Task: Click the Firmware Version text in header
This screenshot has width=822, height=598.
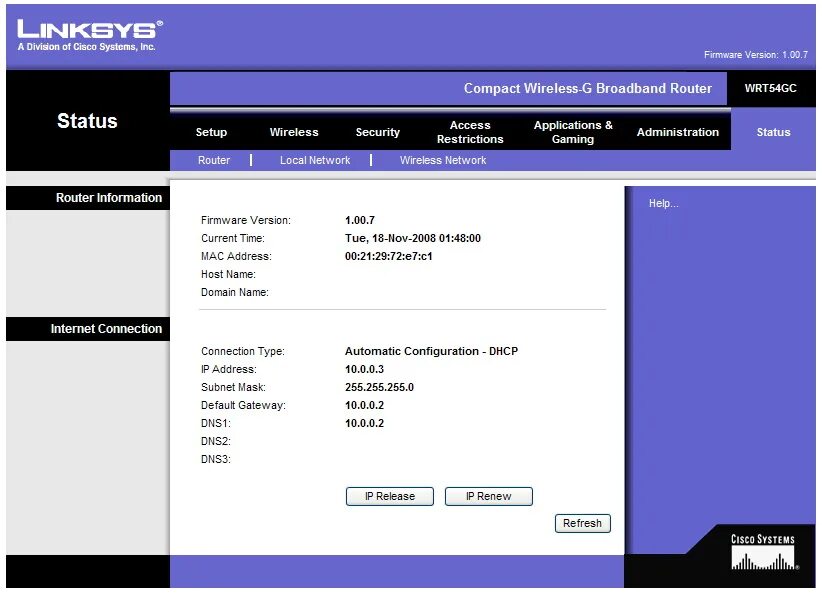Action: tap(755, 55)
